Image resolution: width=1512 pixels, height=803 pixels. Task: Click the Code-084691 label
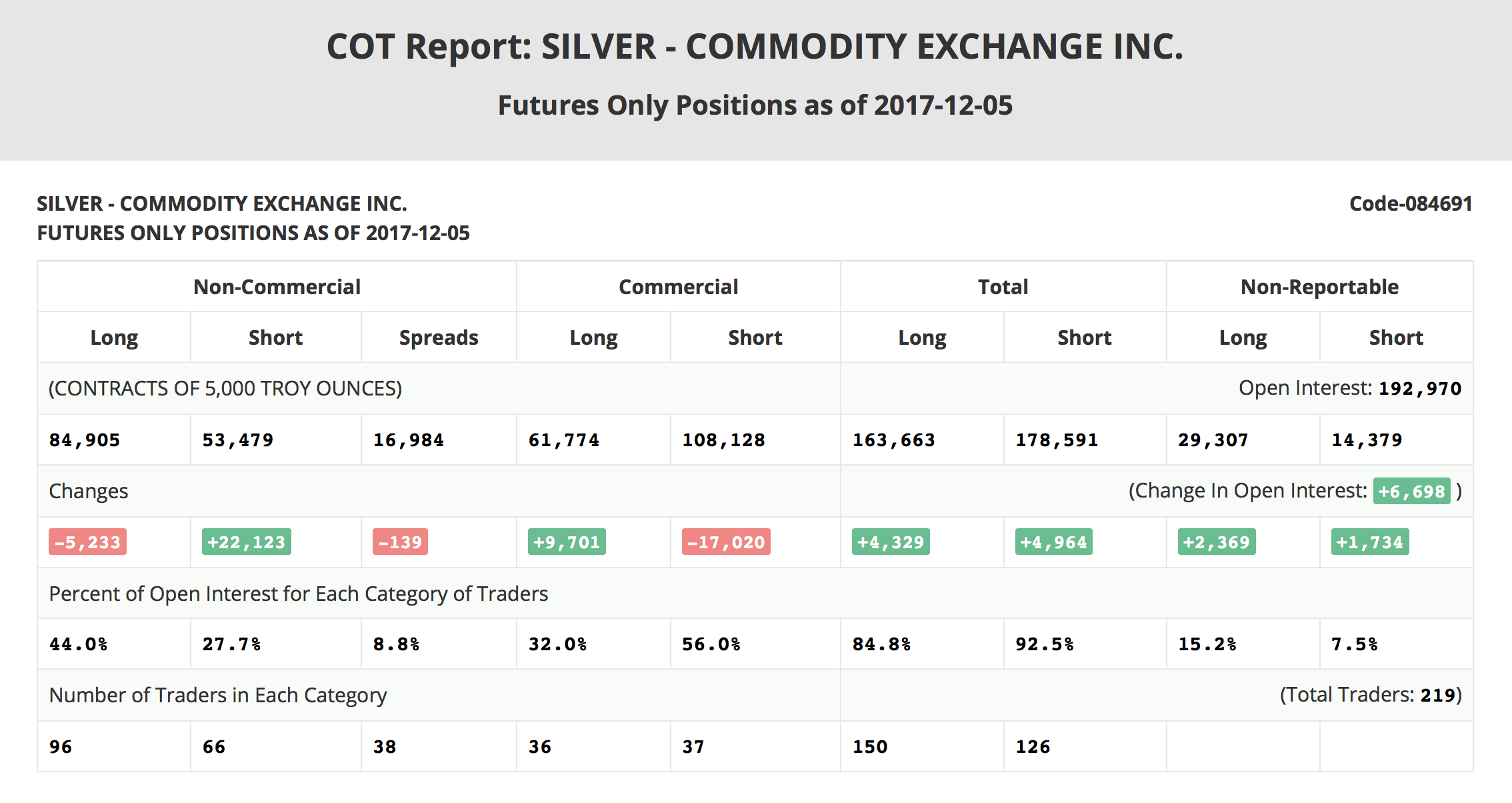click(1411, 203)
